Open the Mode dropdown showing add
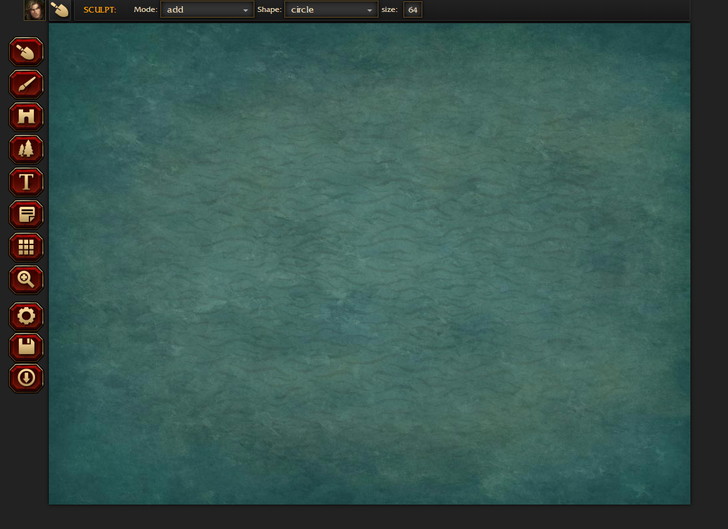 pos(207,10)
